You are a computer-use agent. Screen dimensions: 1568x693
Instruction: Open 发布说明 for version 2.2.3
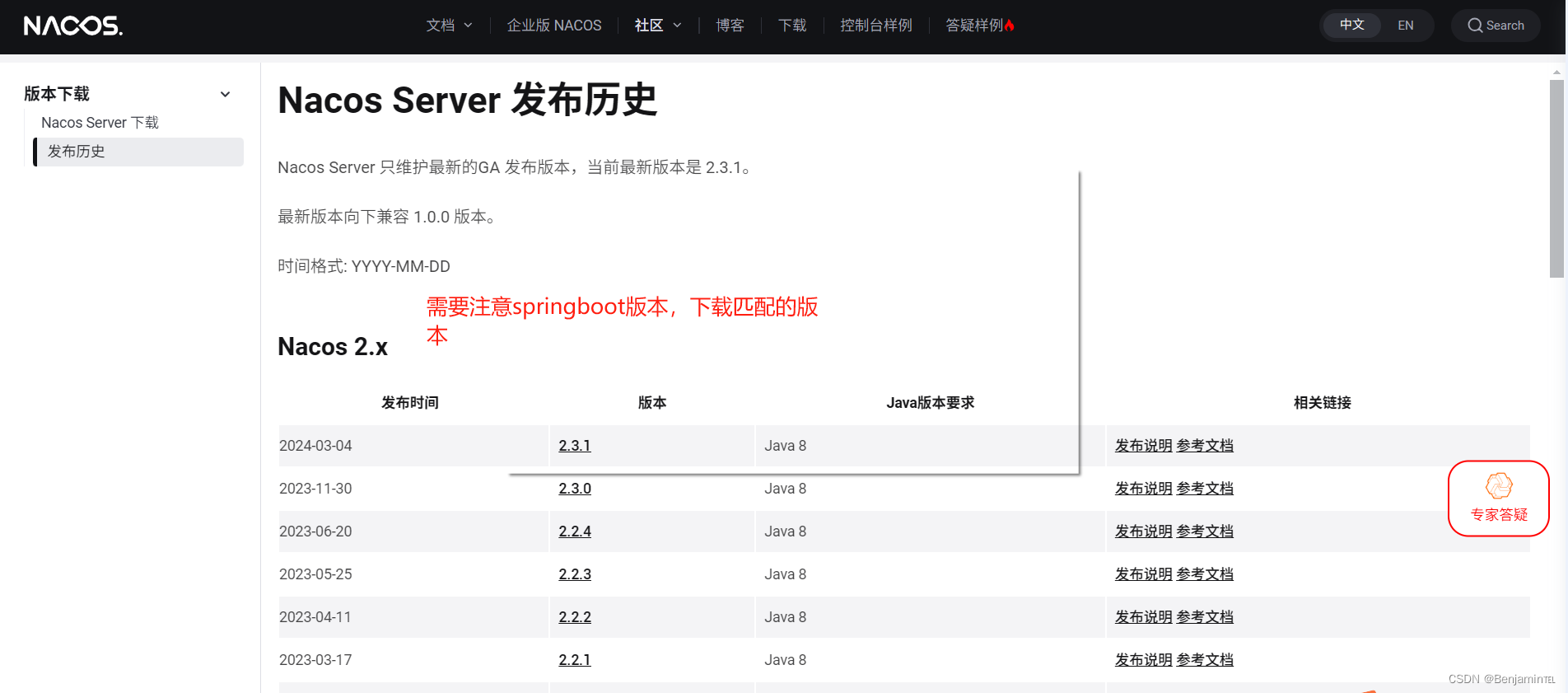coord(1144,574)
